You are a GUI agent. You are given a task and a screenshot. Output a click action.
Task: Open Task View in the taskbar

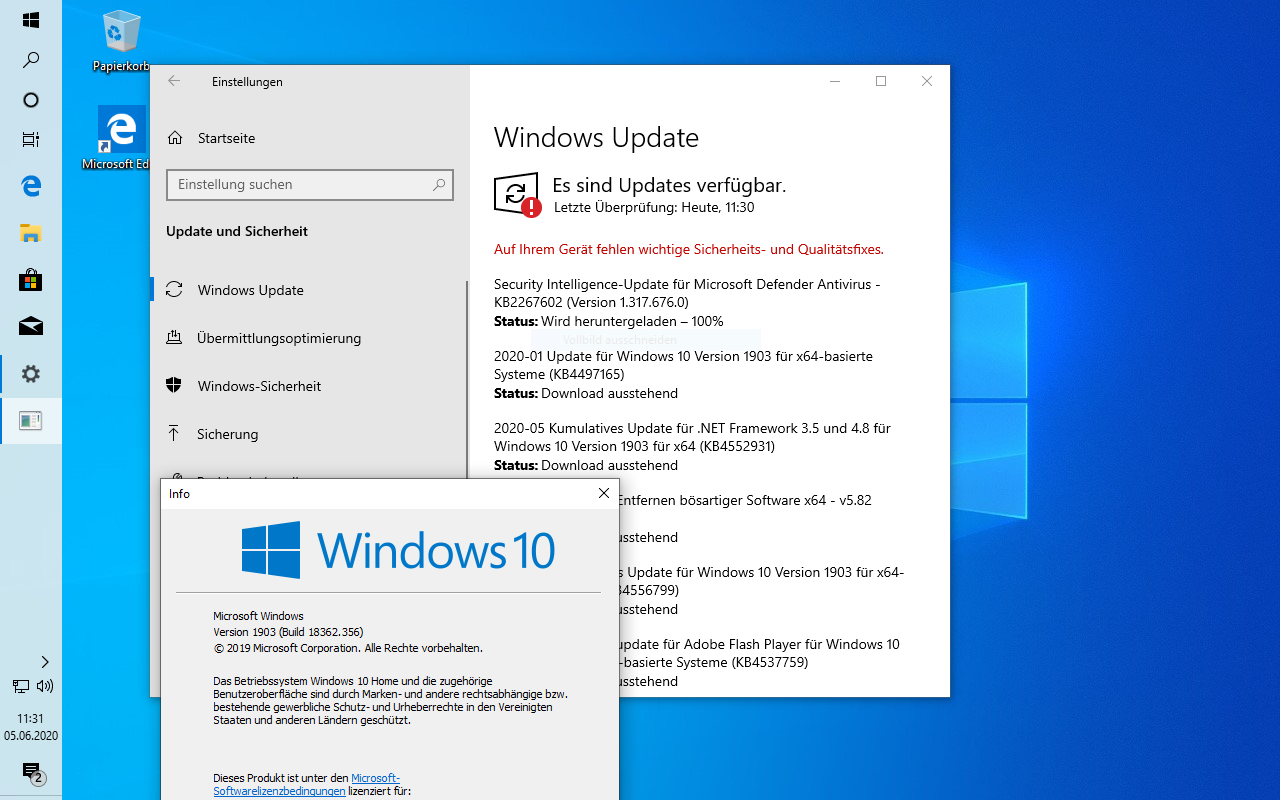[x=31, y=140]
